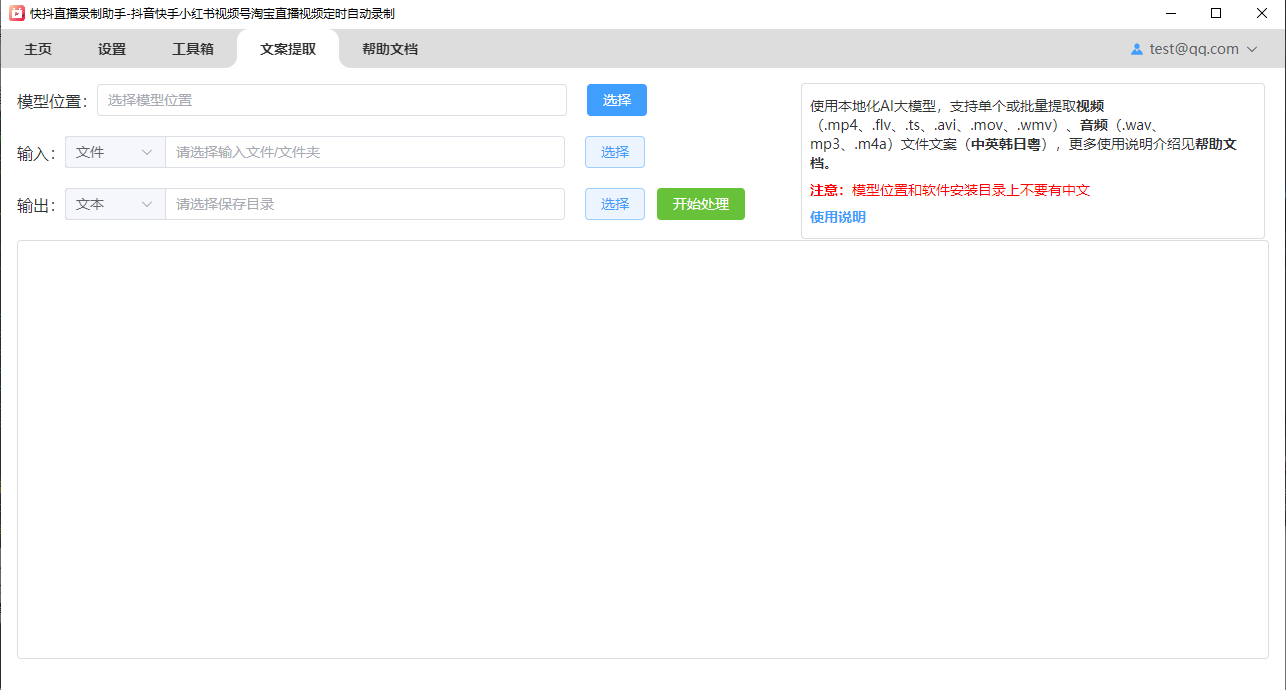
Task: Focus the 选择模型位置 input field
Action: click(331, 100)
